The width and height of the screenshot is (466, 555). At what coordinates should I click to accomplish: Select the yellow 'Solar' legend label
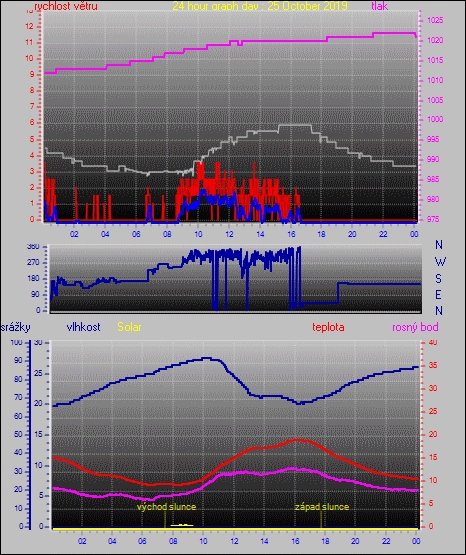129,327
